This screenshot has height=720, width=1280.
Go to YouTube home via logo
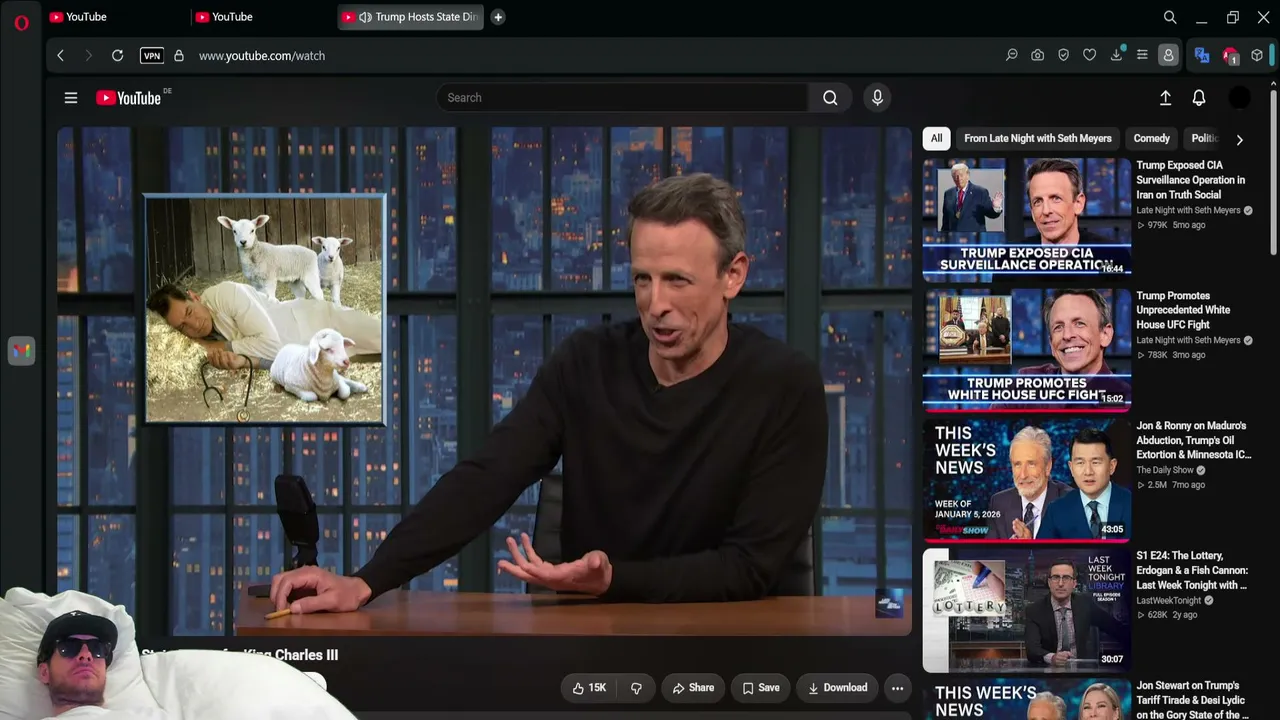pyautogui.click(x=128, y=98)
